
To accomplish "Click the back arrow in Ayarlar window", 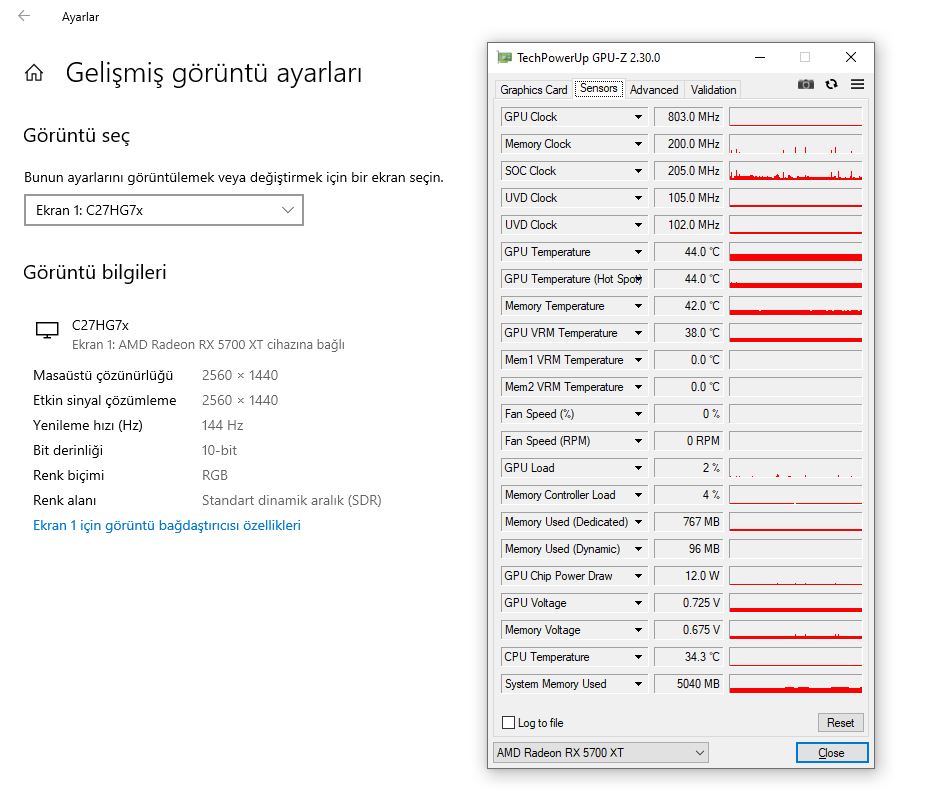I will [x=24, y=16].
